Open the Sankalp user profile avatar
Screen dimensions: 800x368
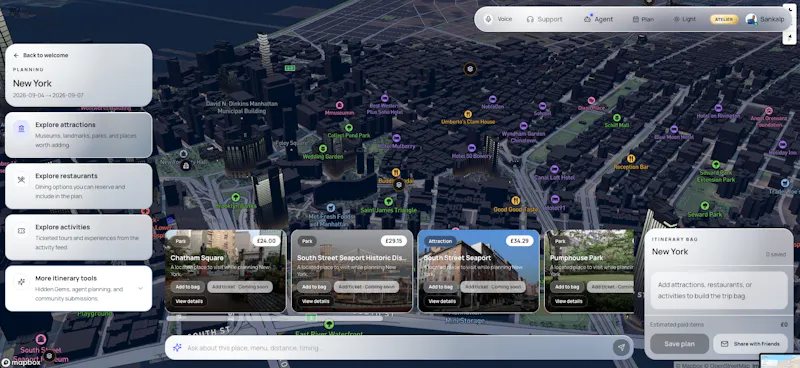(x=751, y=19)
